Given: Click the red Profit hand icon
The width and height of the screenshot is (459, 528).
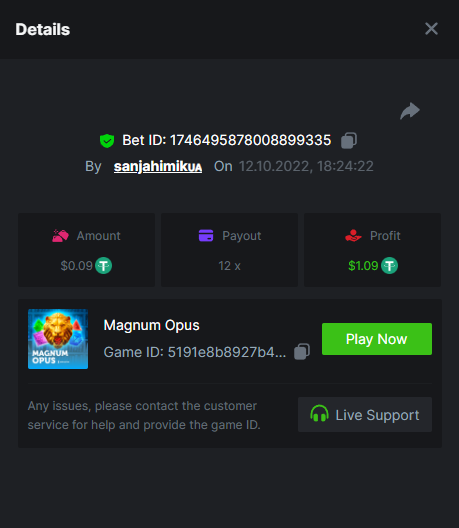Looking at the screenshot, I should click(353, 235).
